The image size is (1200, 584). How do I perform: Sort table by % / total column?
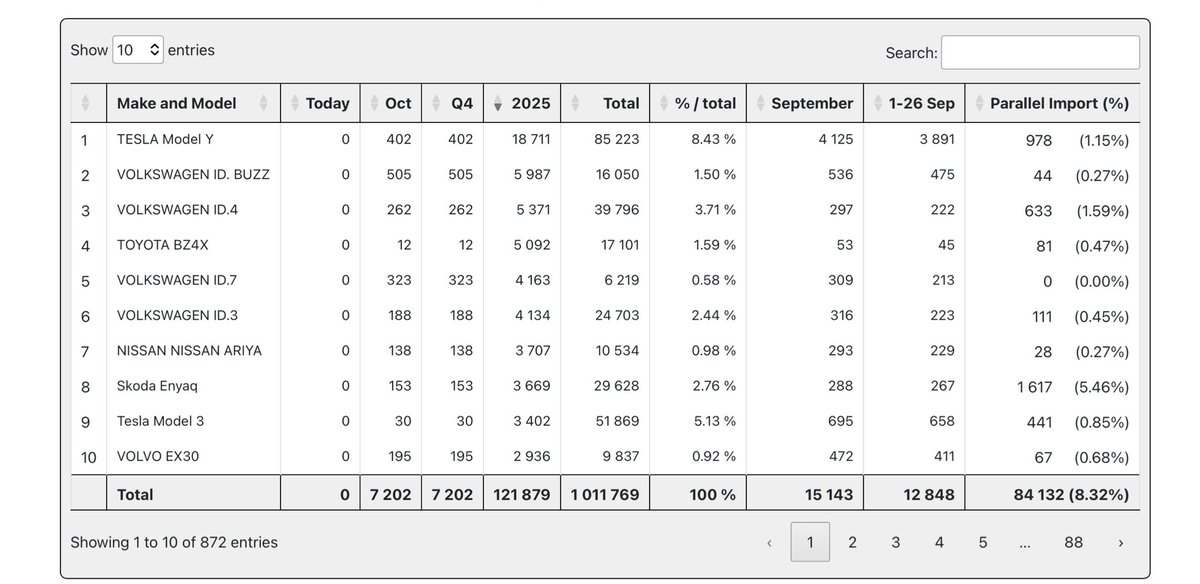[x=698, y=103]
